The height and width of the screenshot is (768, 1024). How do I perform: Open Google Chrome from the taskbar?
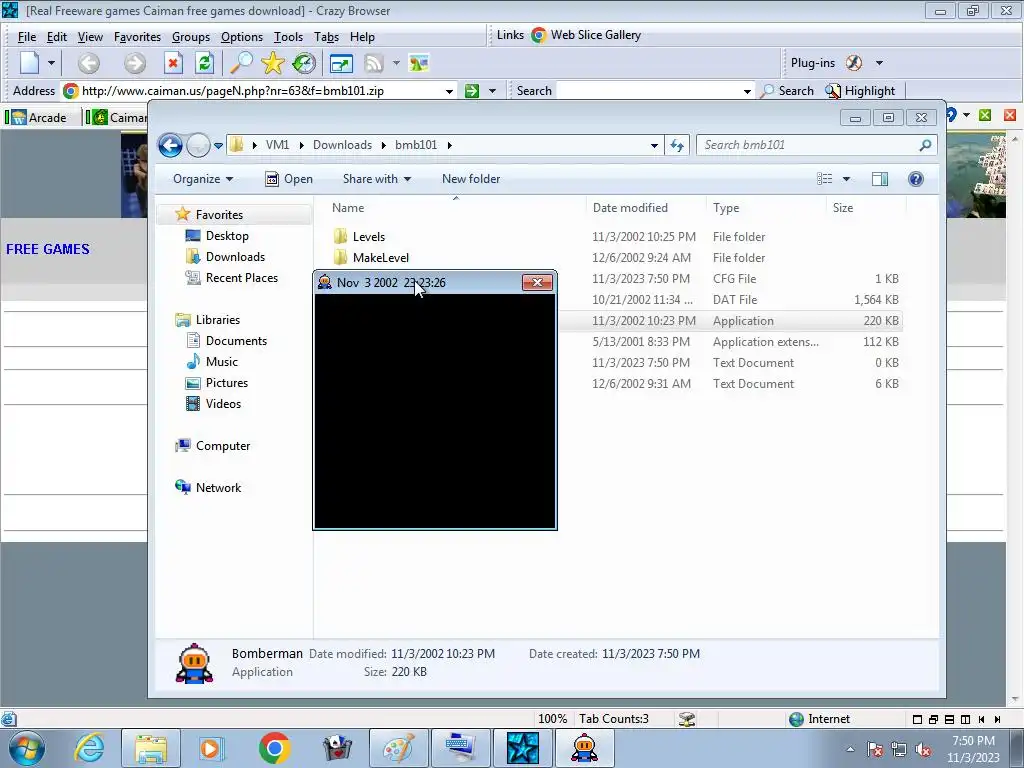pyautogui.click(x=274, y=748)
